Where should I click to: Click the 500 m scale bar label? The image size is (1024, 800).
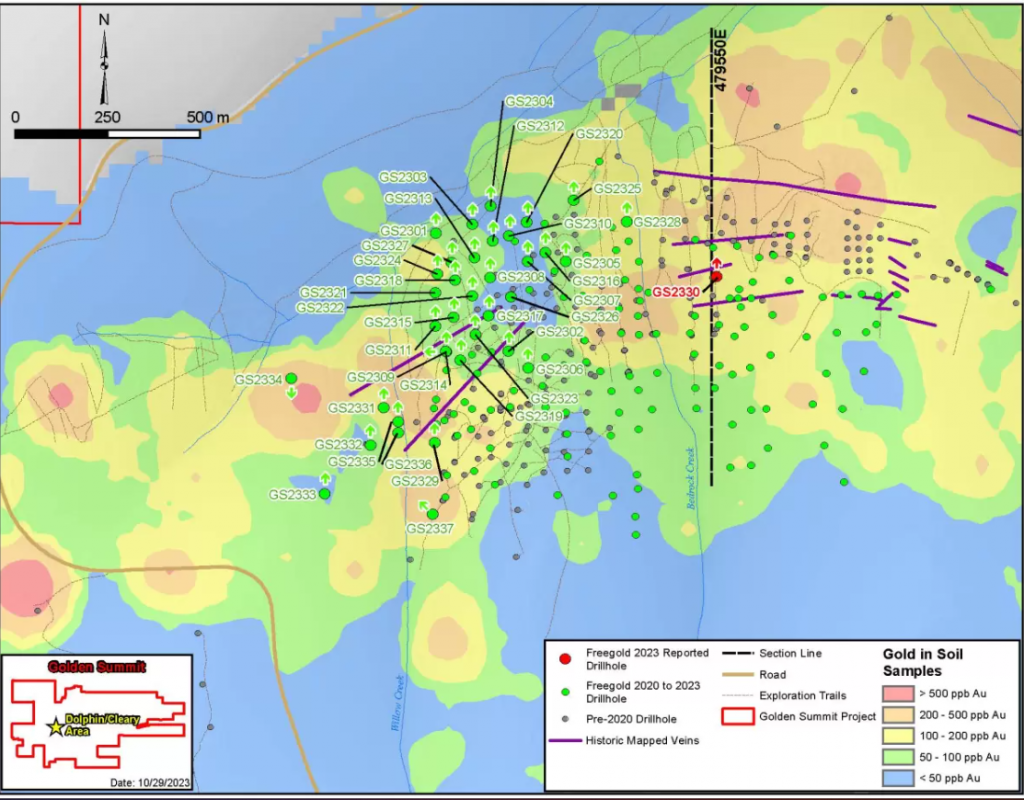(x=207, y=117)
